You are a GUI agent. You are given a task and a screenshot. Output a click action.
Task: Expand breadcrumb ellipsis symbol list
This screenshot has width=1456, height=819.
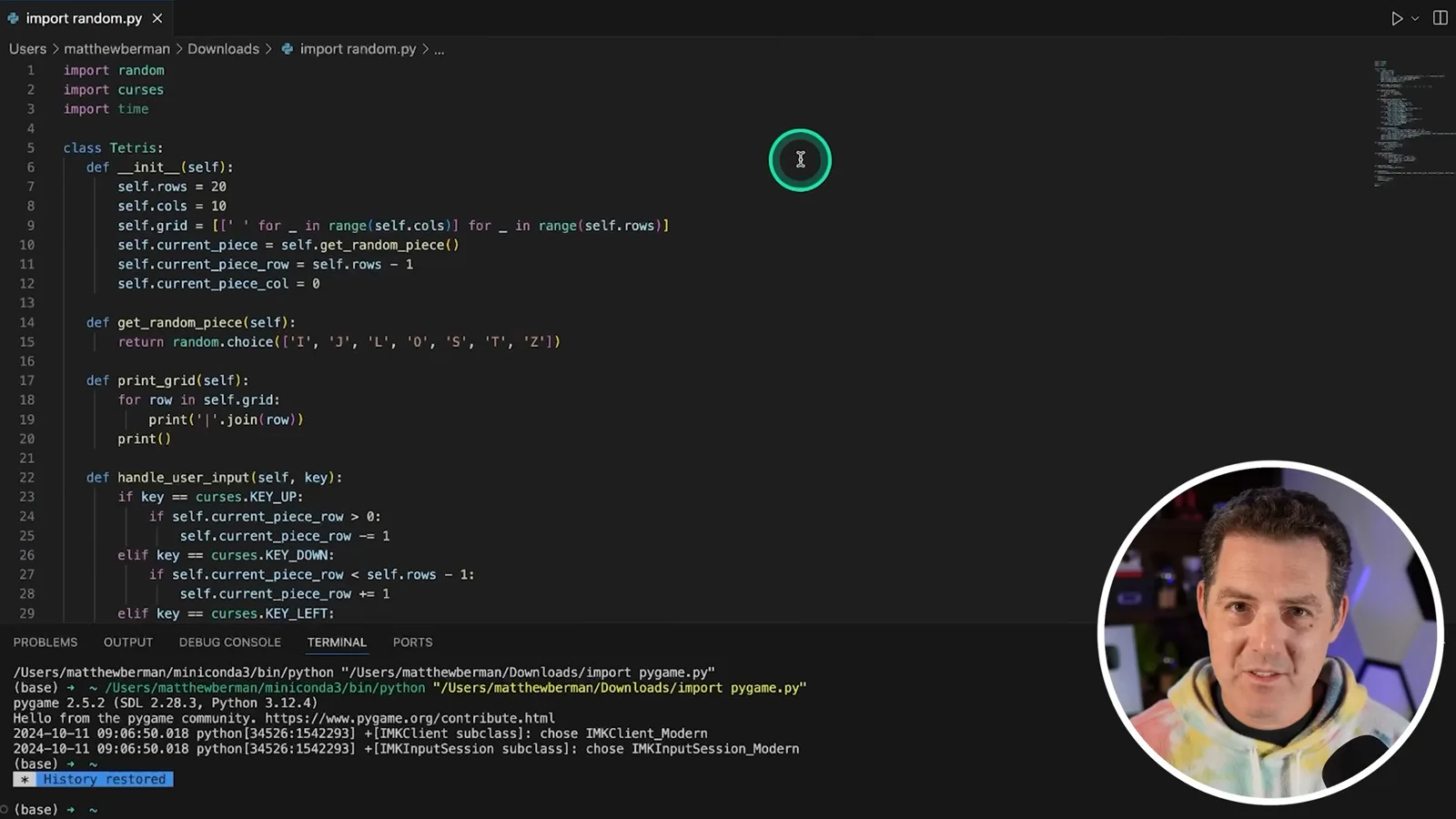[x=439, y=50]
